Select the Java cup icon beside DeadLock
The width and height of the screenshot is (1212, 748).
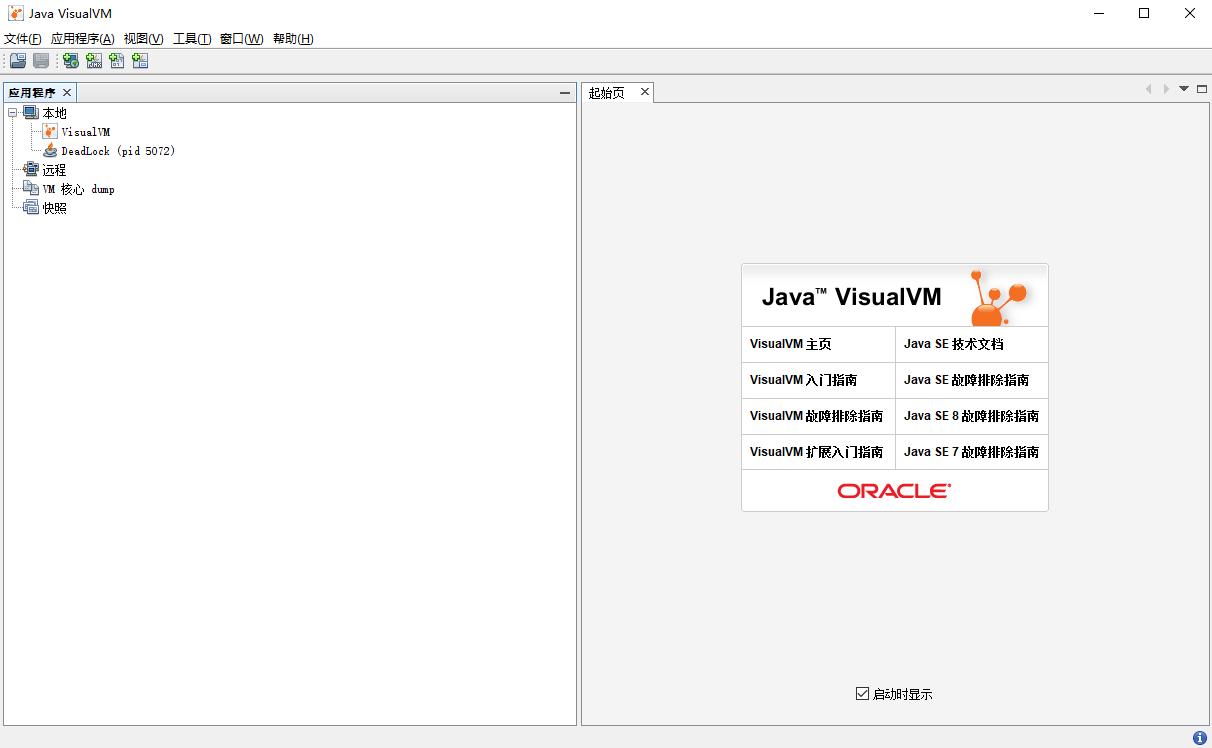(x=50, y=151)
